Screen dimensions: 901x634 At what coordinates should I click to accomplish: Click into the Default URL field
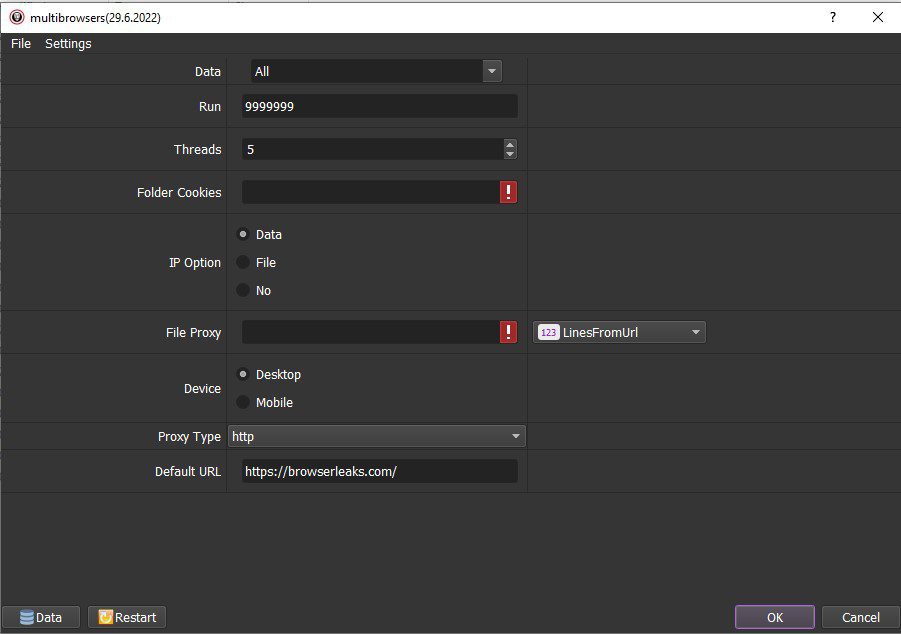[379, 471]
